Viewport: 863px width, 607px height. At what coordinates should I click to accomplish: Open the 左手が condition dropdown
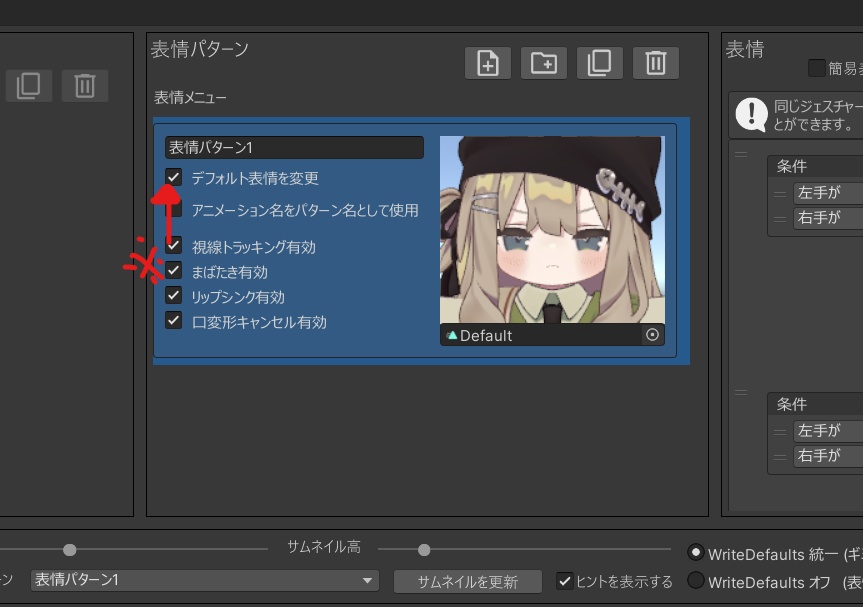[x=827, y=193]
